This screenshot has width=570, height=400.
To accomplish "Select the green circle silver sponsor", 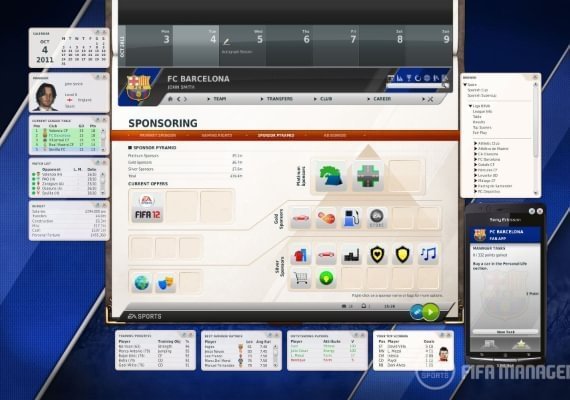I will (x=326, y=279).
